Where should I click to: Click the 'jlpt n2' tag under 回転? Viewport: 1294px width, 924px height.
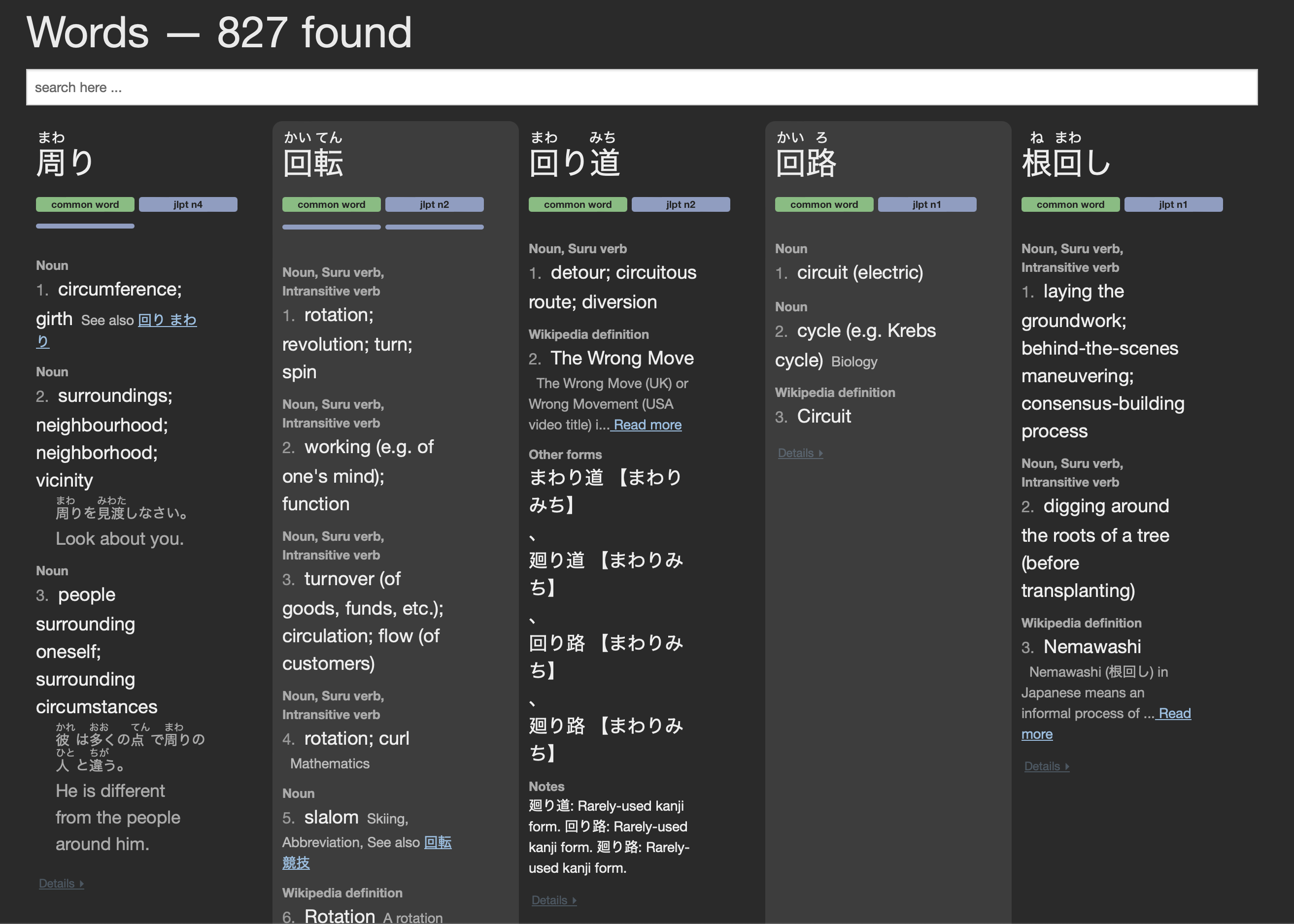(x=434, y=204)
